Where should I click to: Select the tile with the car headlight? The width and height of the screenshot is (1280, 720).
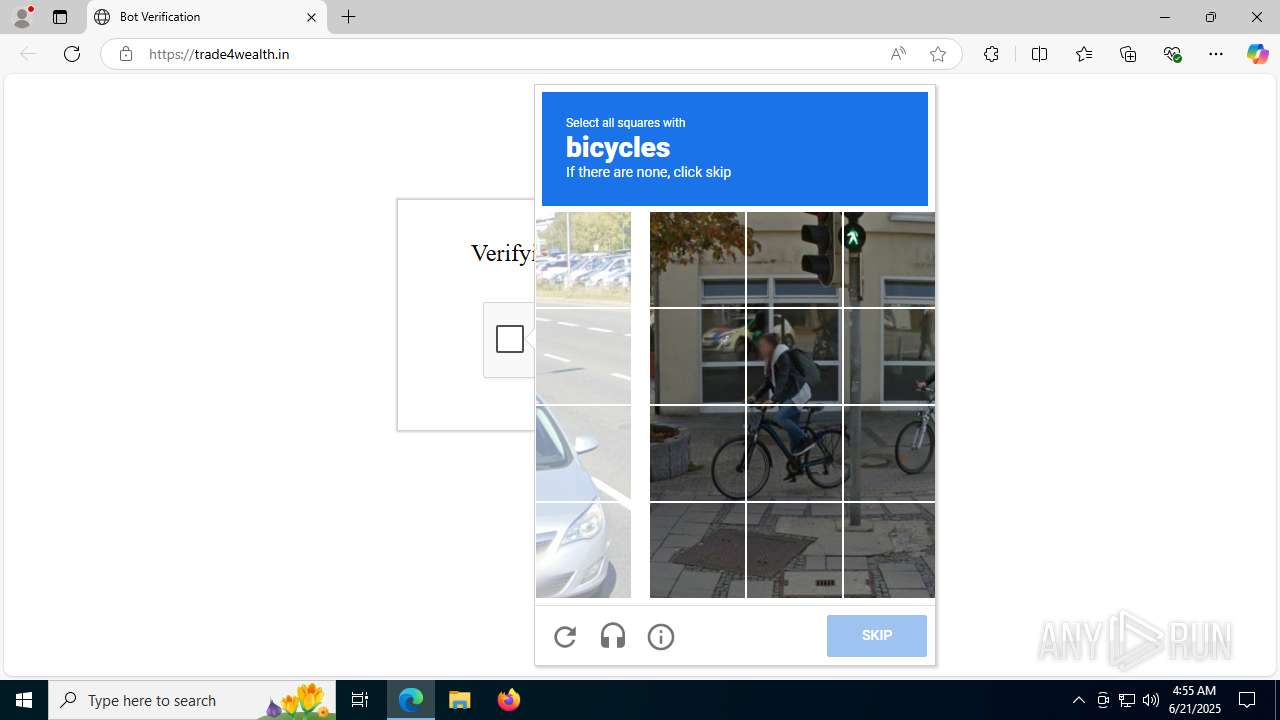pos(583,551)
